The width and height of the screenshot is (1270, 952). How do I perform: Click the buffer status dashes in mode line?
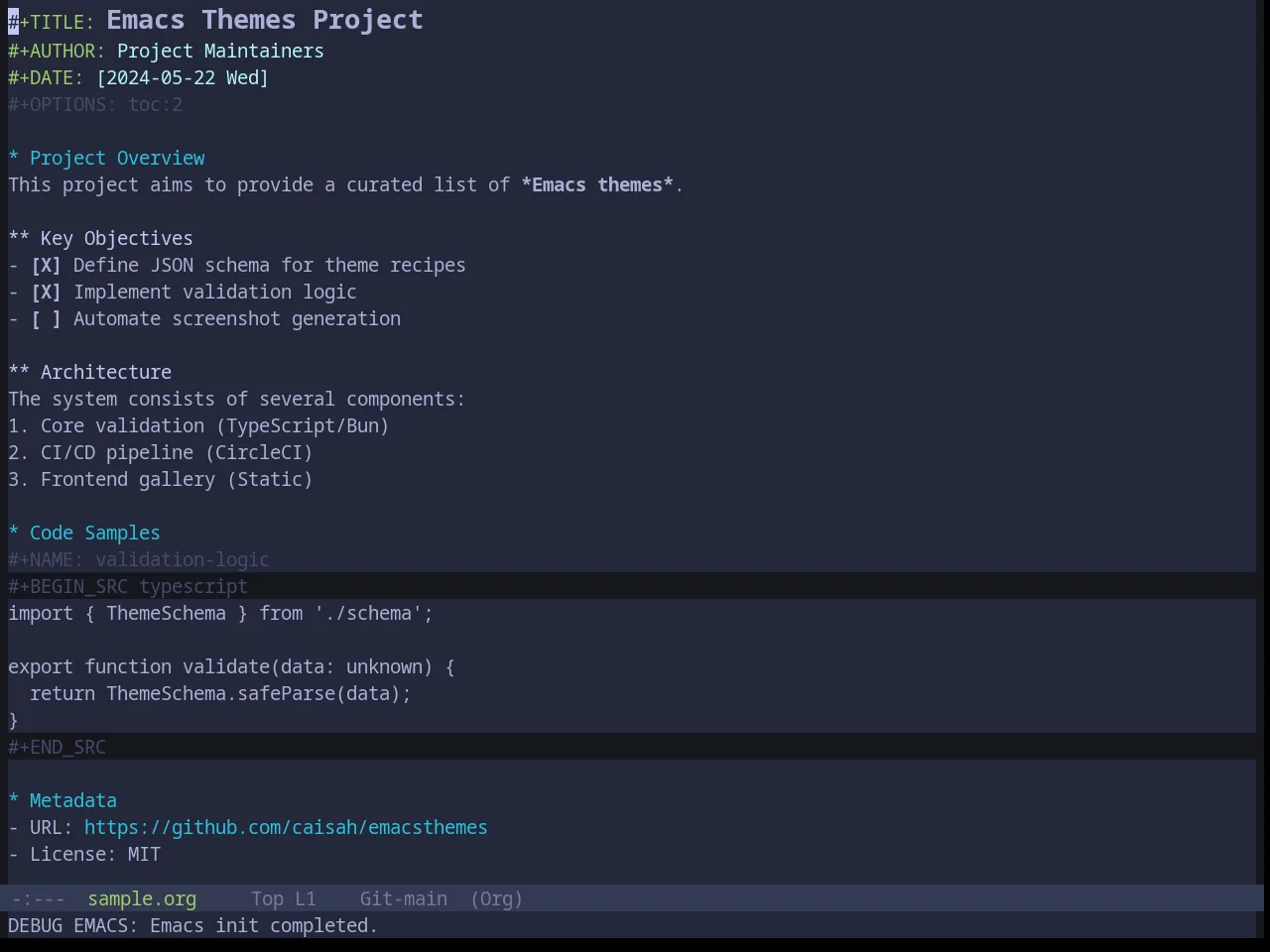click(x=39, y=899)
